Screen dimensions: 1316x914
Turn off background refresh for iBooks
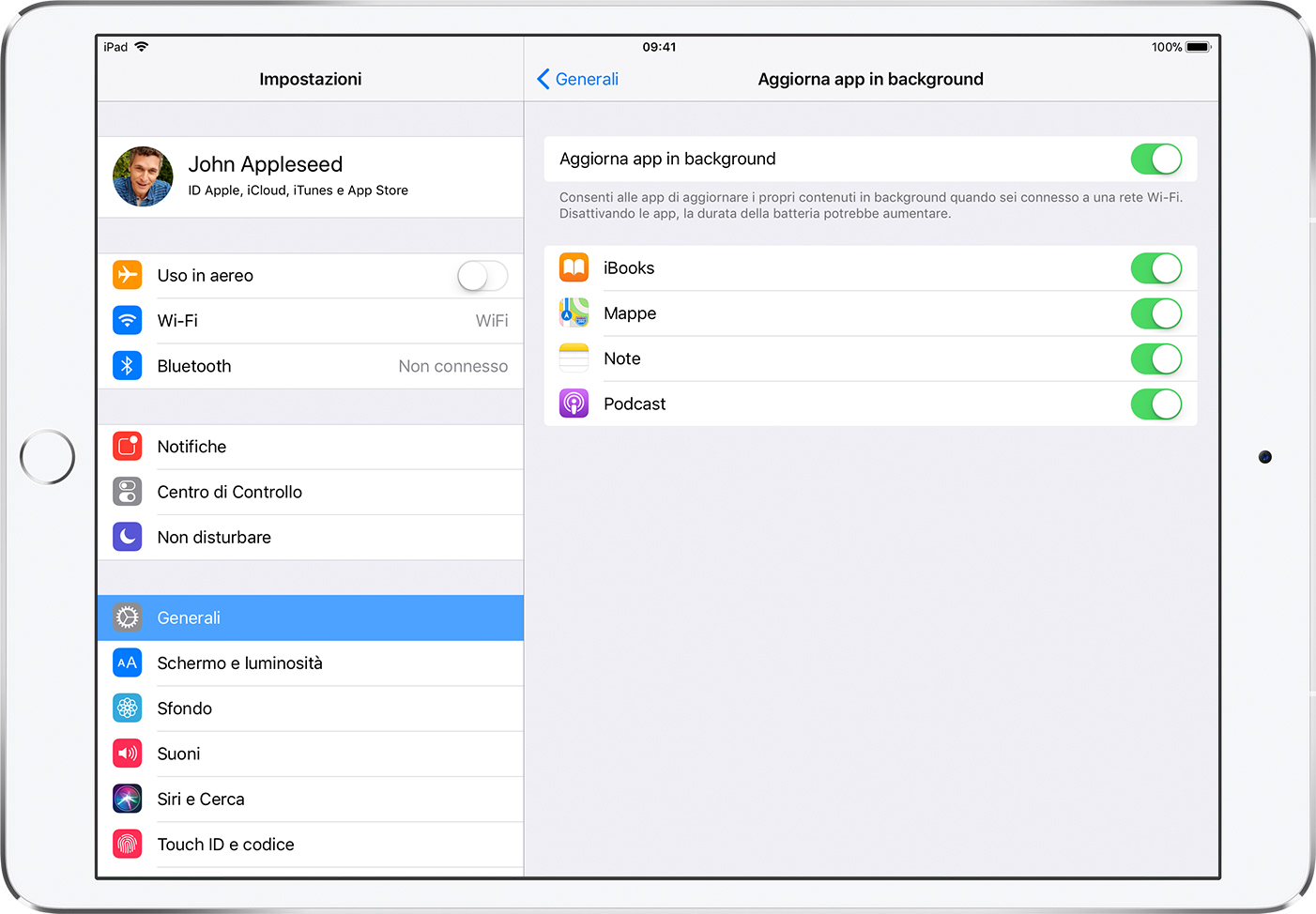[x=1156, y=268]
